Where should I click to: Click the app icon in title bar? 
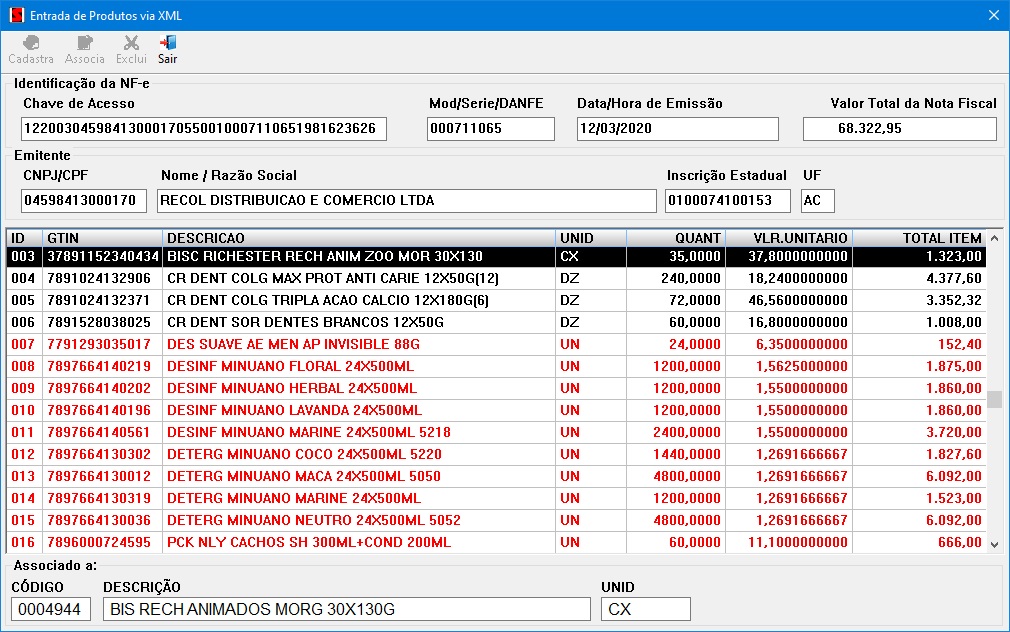(15, 15)
